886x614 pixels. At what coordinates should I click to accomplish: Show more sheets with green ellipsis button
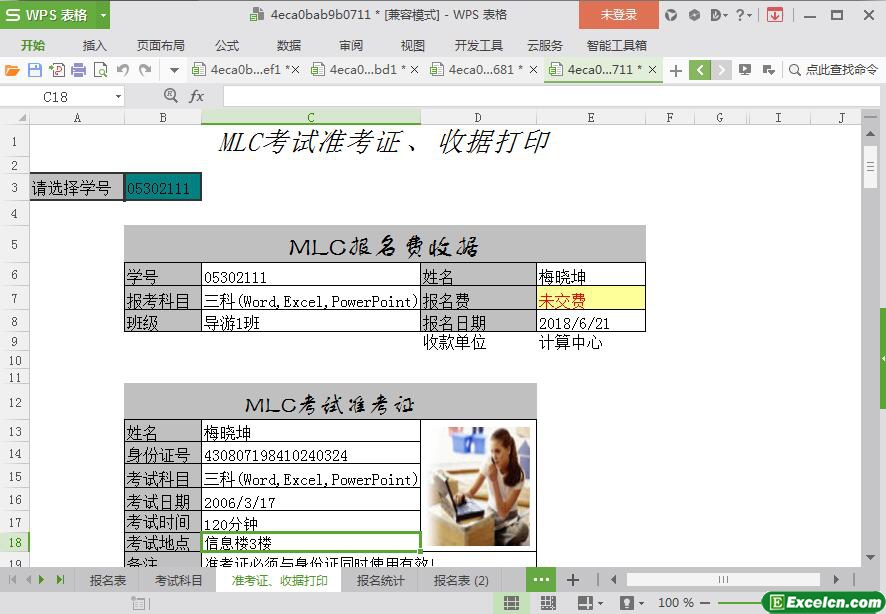541,580
